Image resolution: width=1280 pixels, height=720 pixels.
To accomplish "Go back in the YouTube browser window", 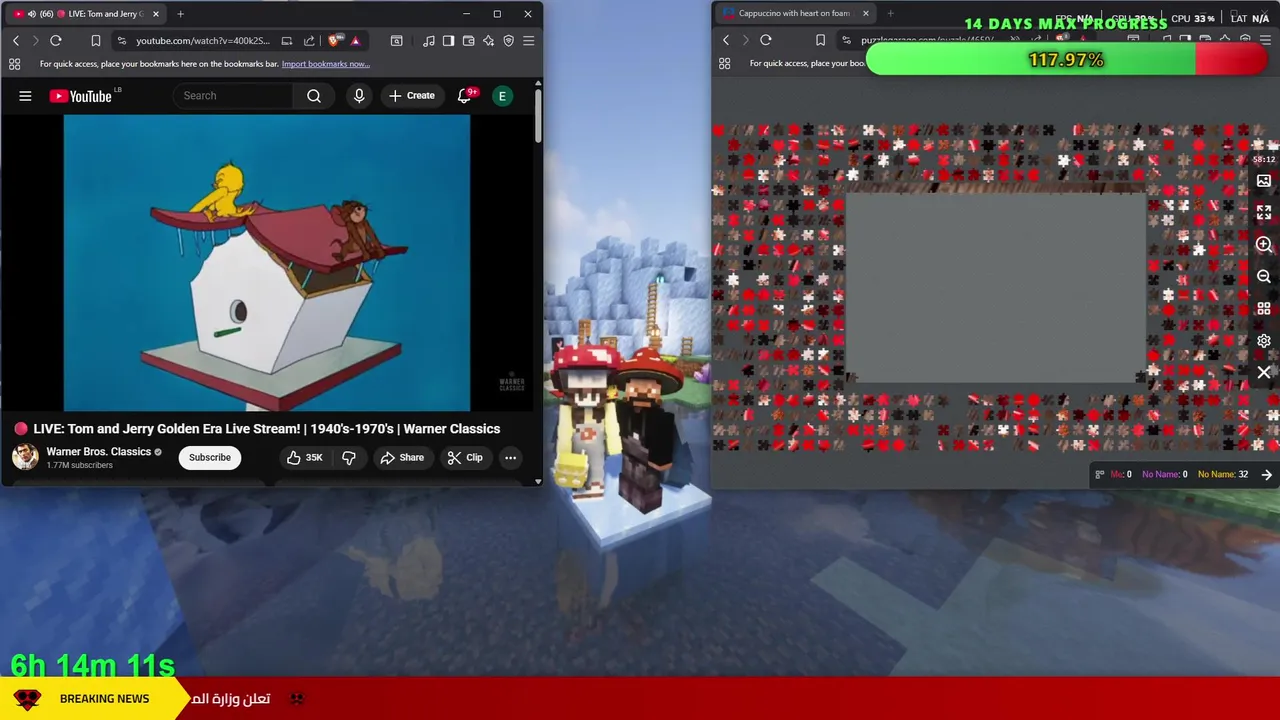I will coord(16,41).
